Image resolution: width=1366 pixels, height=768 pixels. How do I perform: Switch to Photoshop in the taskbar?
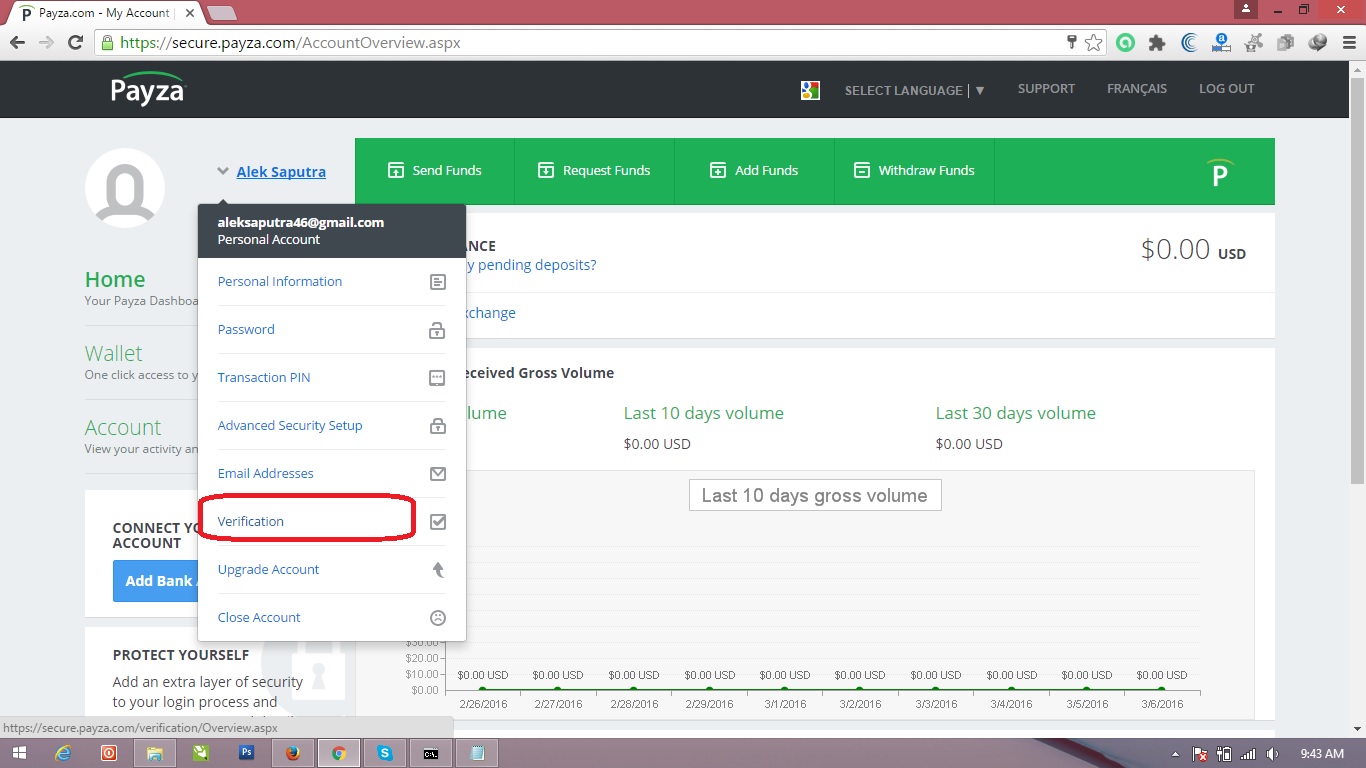247,753
